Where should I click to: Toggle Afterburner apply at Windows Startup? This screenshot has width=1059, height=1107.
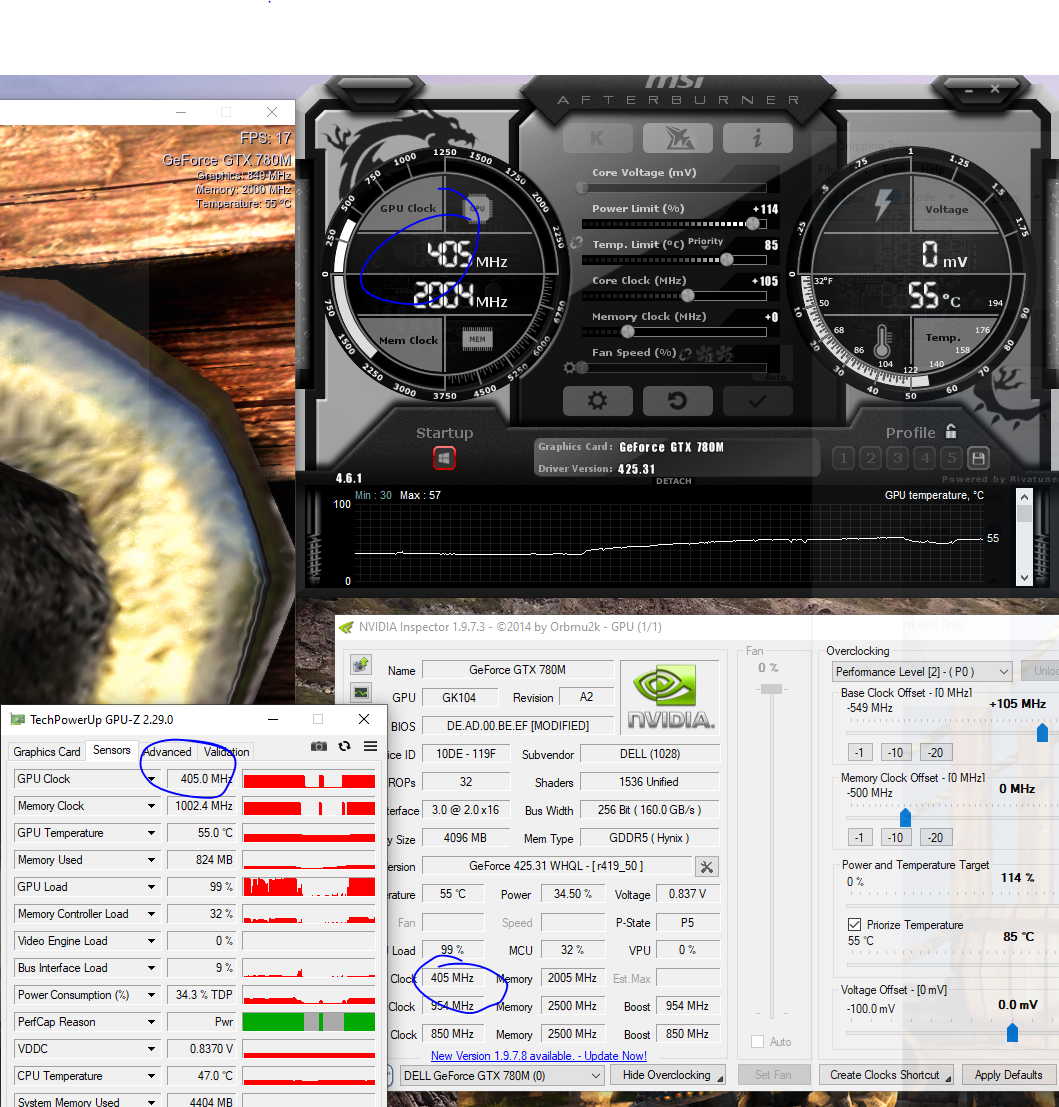[444, 458]
